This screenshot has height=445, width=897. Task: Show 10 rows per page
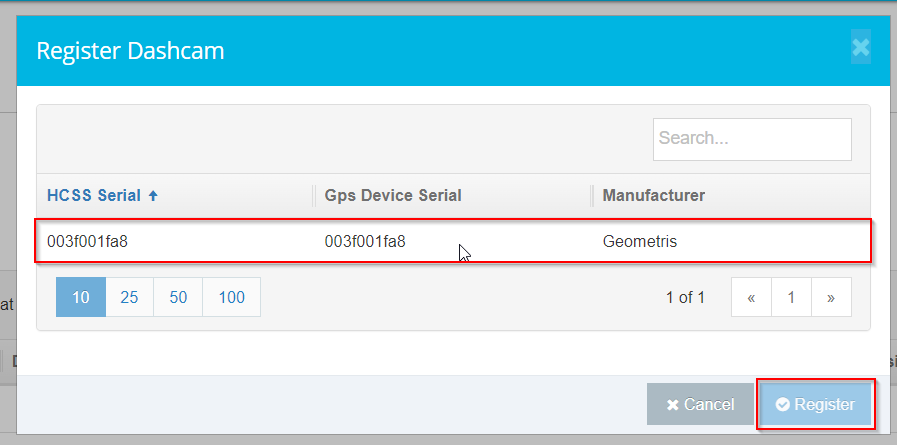(81, 297)
